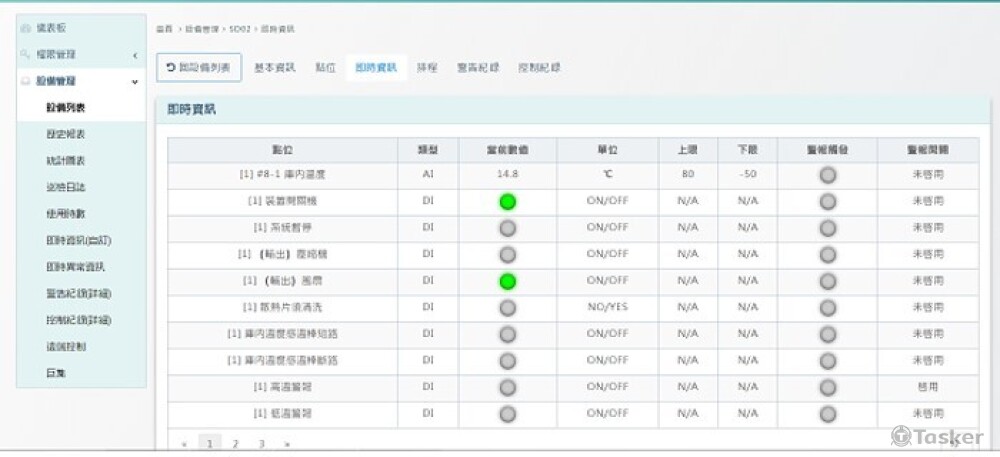Viewport: 1000px width, 457px height.
Task: Click the next page » arrow
Action: [x=287, y=444]
